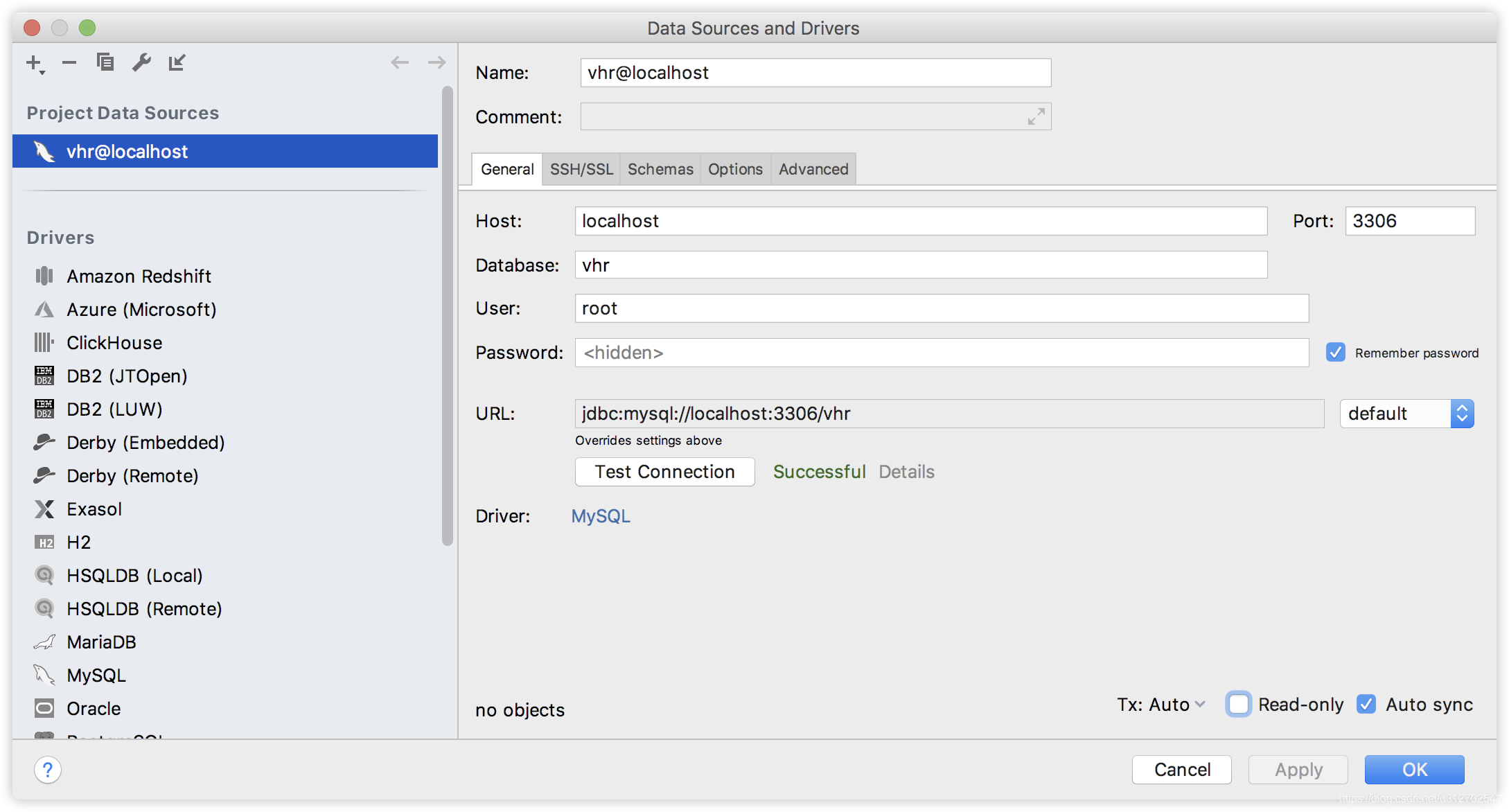Expand the default URL scheme dropdown
The width and height of the screenshot is (1509, 812).
point(1461,413)
